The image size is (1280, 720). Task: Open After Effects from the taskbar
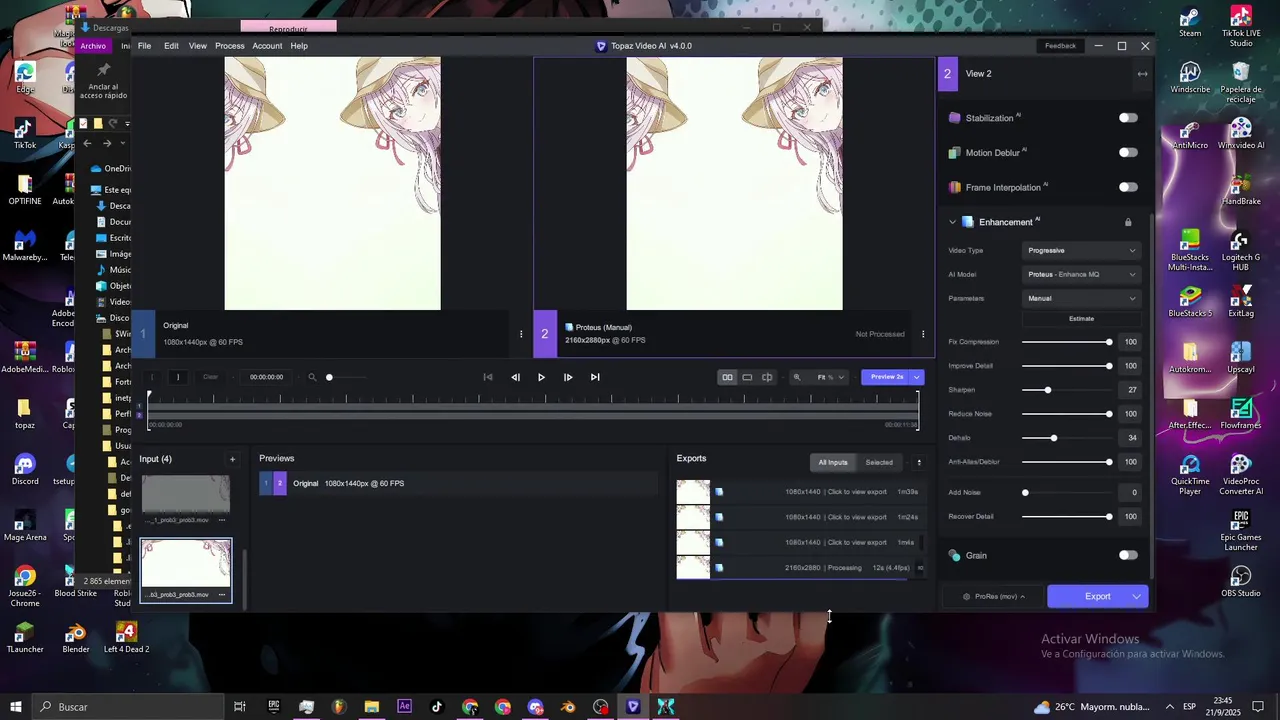[x=404, y=707]
